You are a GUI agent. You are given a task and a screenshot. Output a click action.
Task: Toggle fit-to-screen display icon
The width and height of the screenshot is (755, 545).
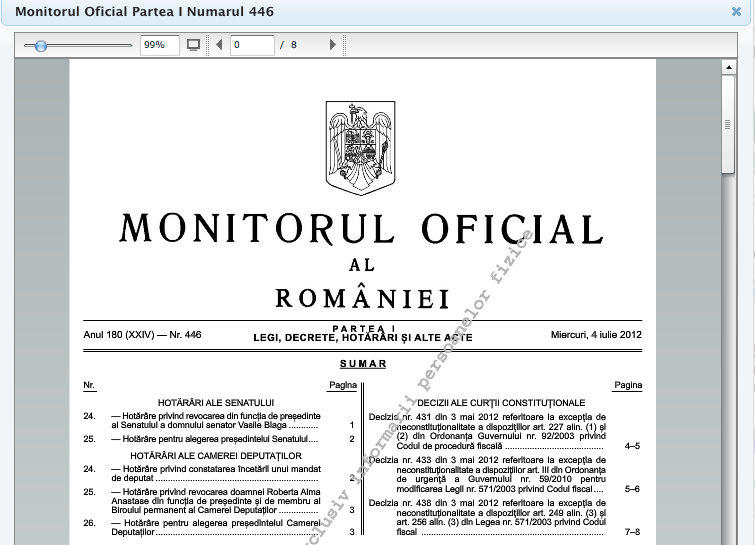(x=193, y=45)
